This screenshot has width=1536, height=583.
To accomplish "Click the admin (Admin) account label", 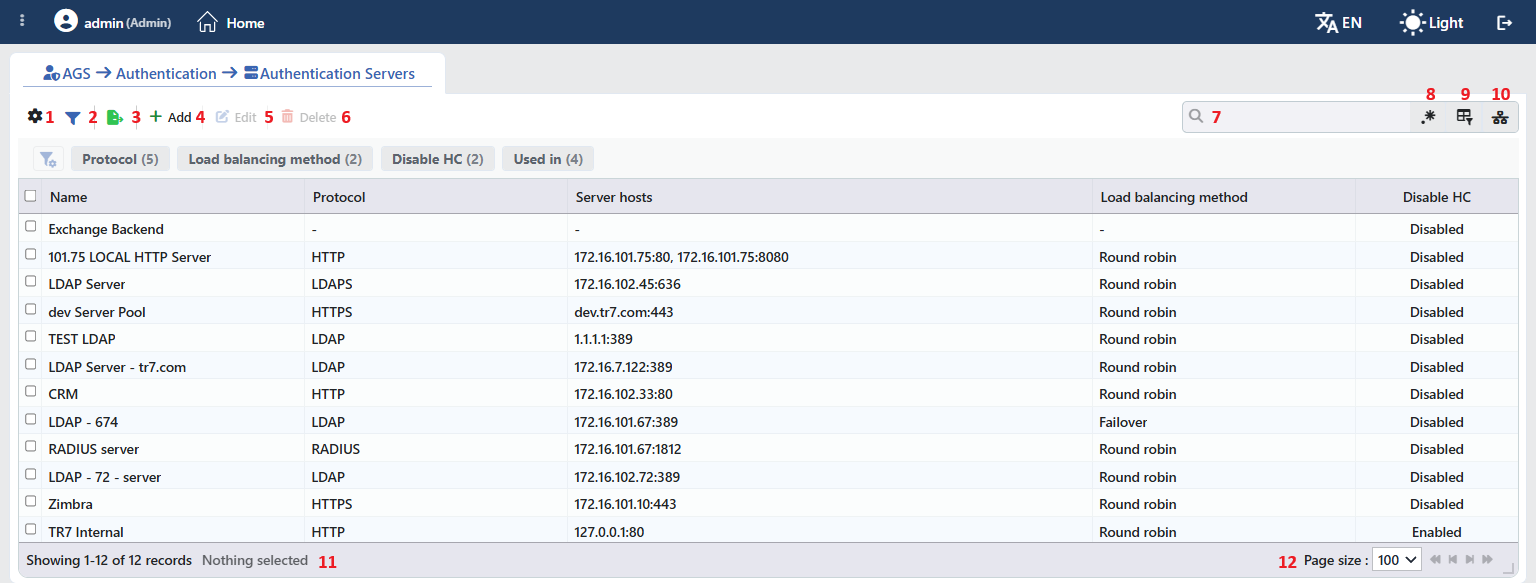I will click(127, 22).
